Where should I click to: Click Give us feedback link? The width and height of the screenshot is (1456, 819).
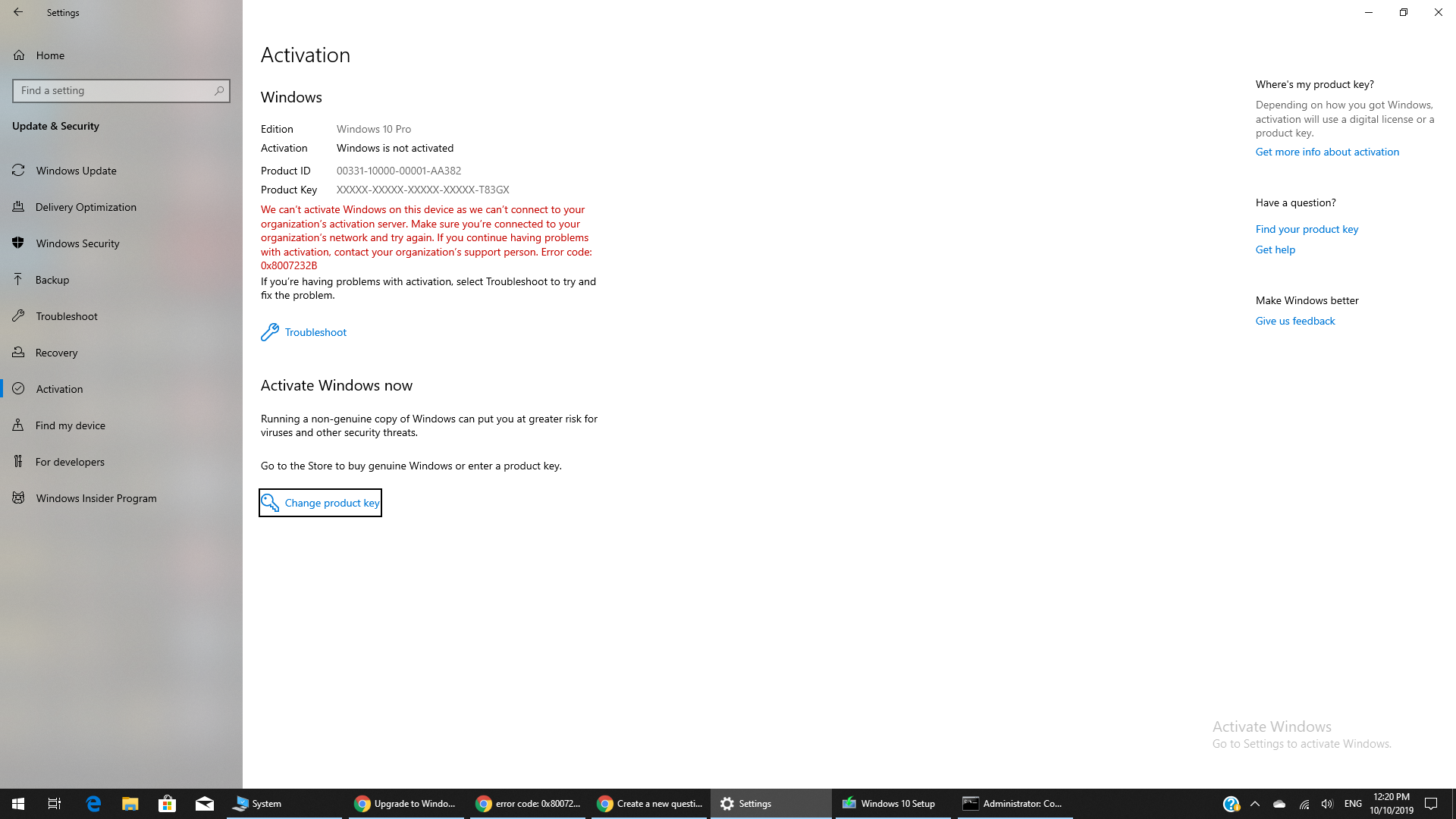tap(1295, 321)
